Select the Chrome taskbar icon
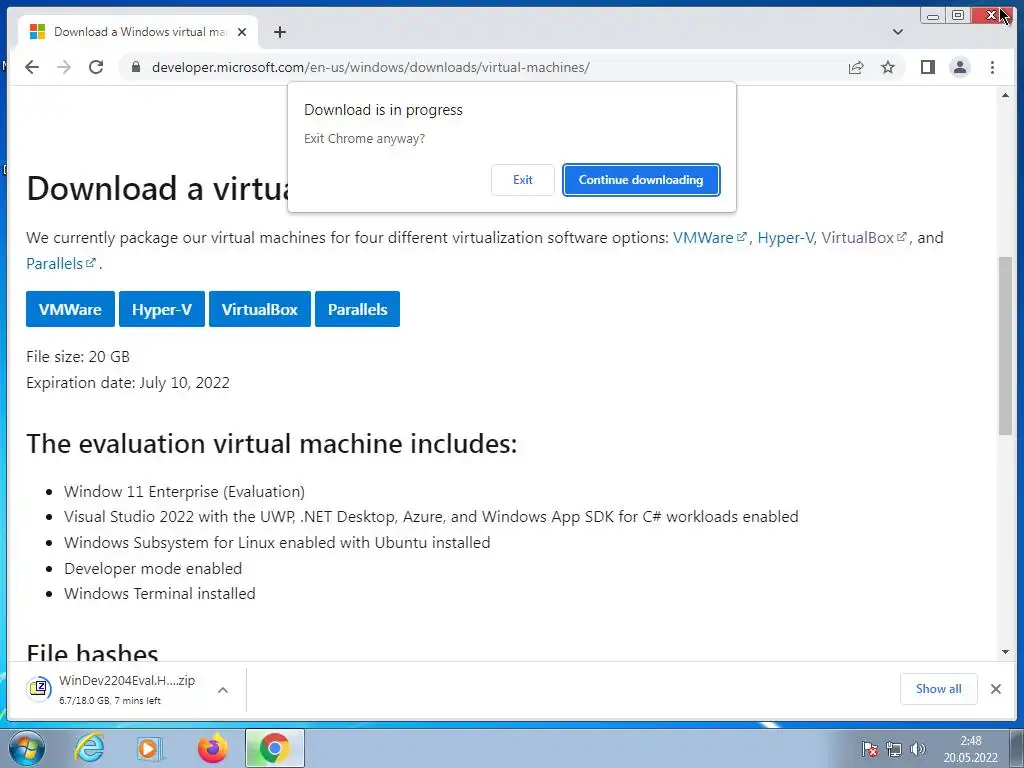Image resolution: width=1024 pixels, height=768 pixels. [275, 748]
